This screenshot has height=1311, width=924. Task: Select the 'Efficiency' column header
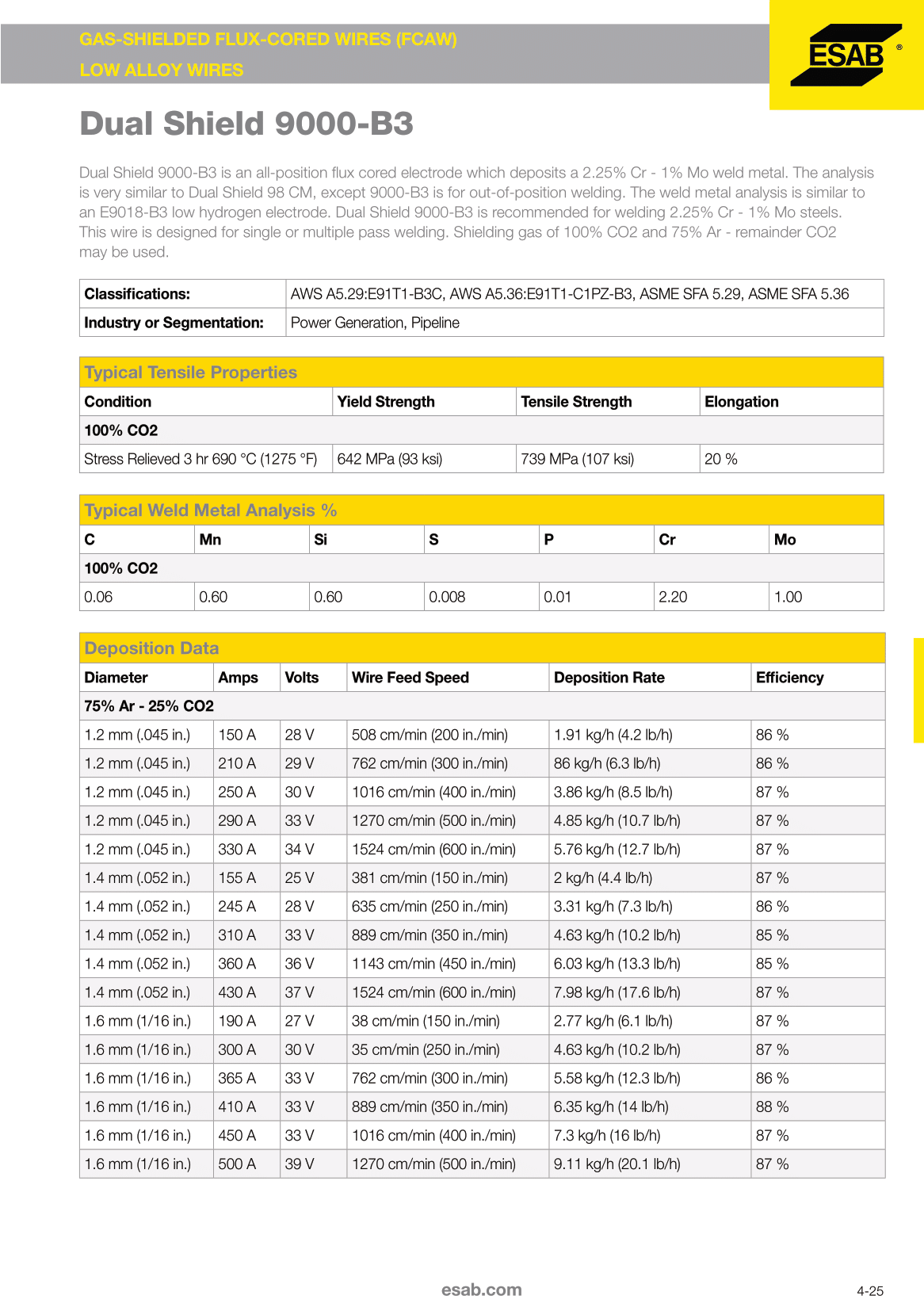coord(818,678)
